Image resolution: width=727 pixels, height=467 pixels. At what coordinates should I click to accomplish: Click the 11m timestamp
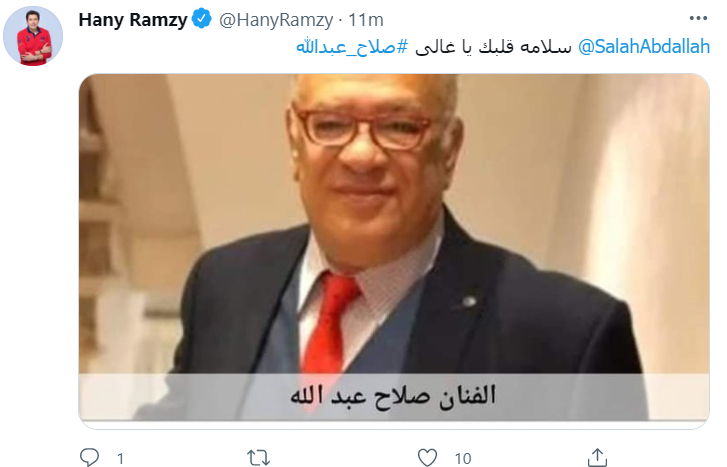(366, 20)
